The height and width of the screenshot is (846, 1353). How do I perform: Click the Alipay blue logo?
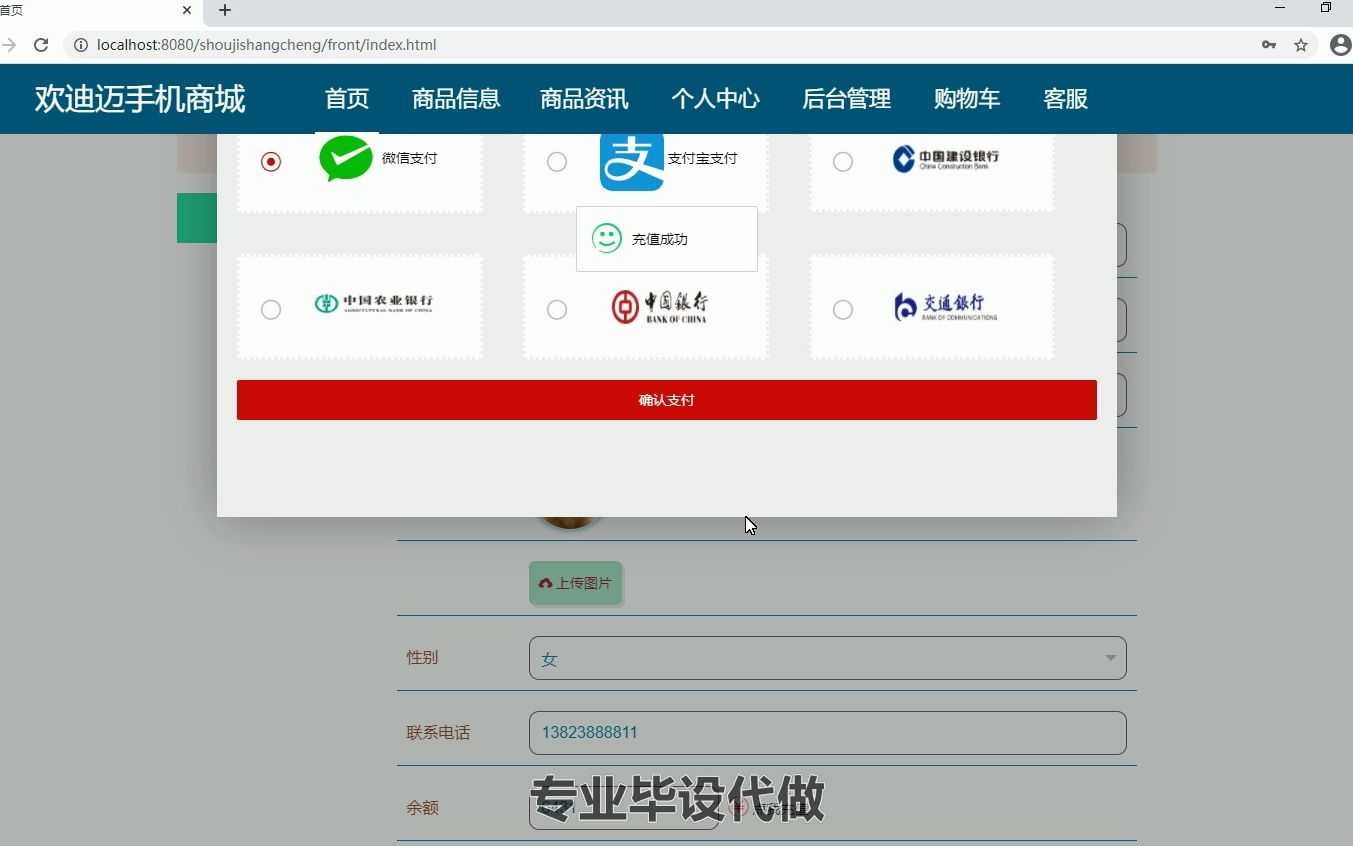pos(632,161)
